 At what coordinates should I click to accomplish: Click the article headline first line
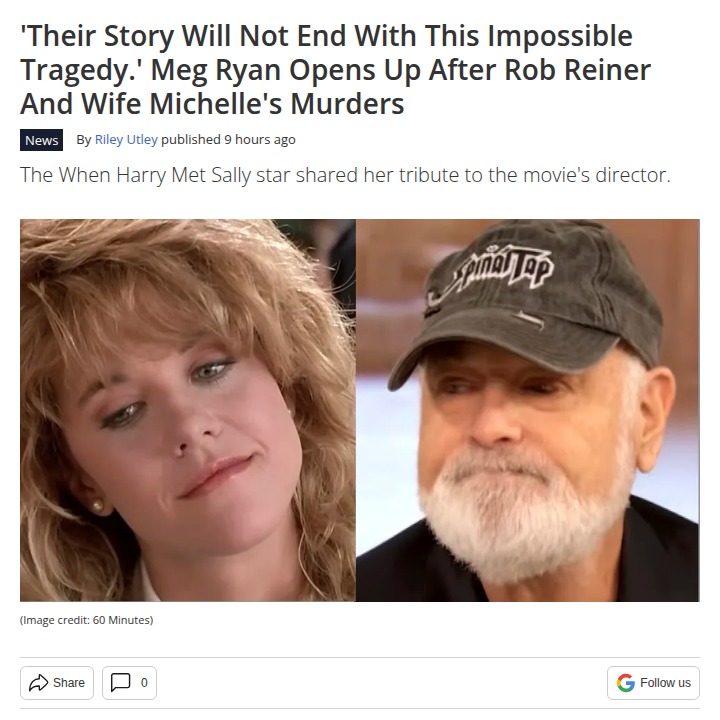[x=326, y=36]
